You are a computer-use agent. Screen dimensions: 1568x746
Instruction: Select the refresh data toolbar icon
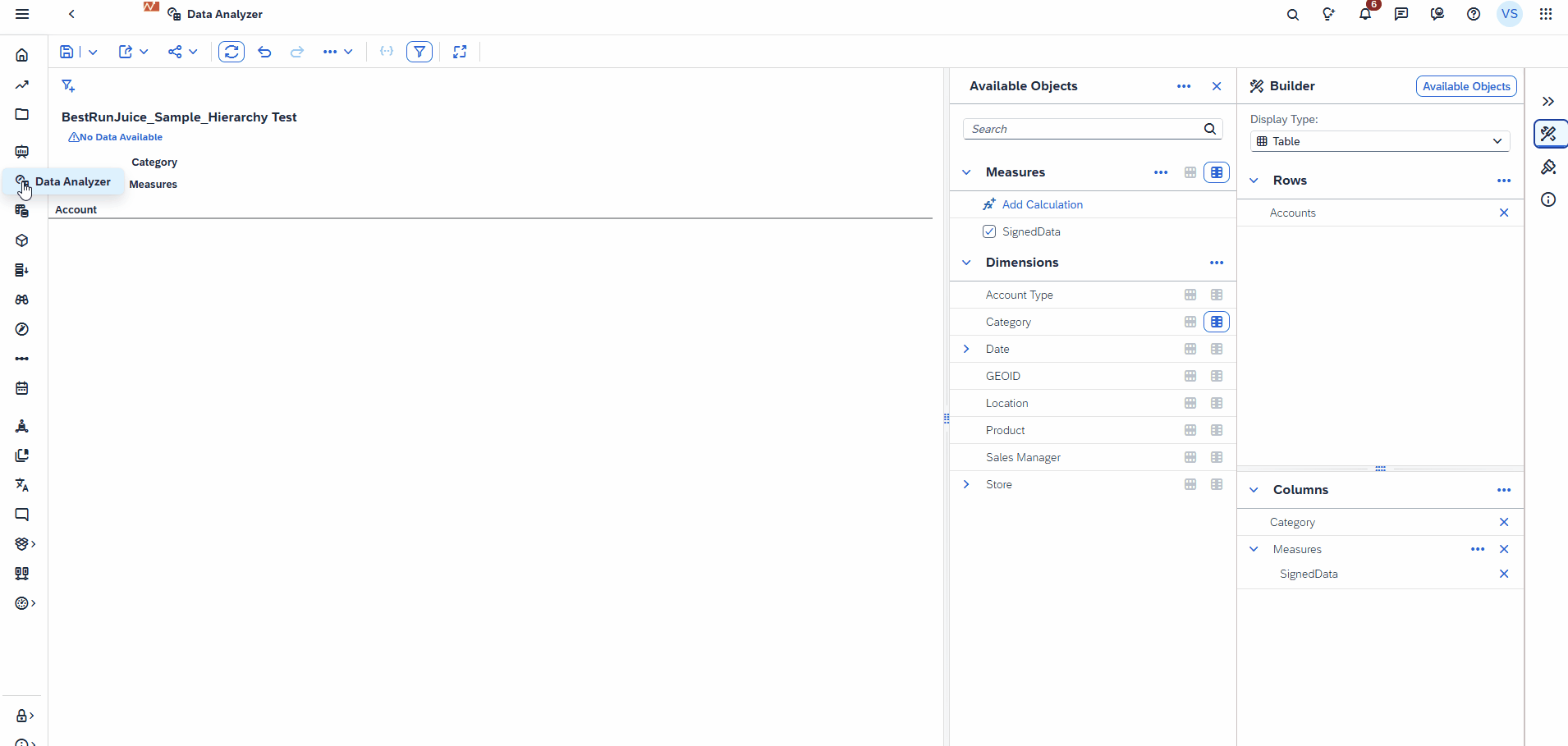click(232, 51)
